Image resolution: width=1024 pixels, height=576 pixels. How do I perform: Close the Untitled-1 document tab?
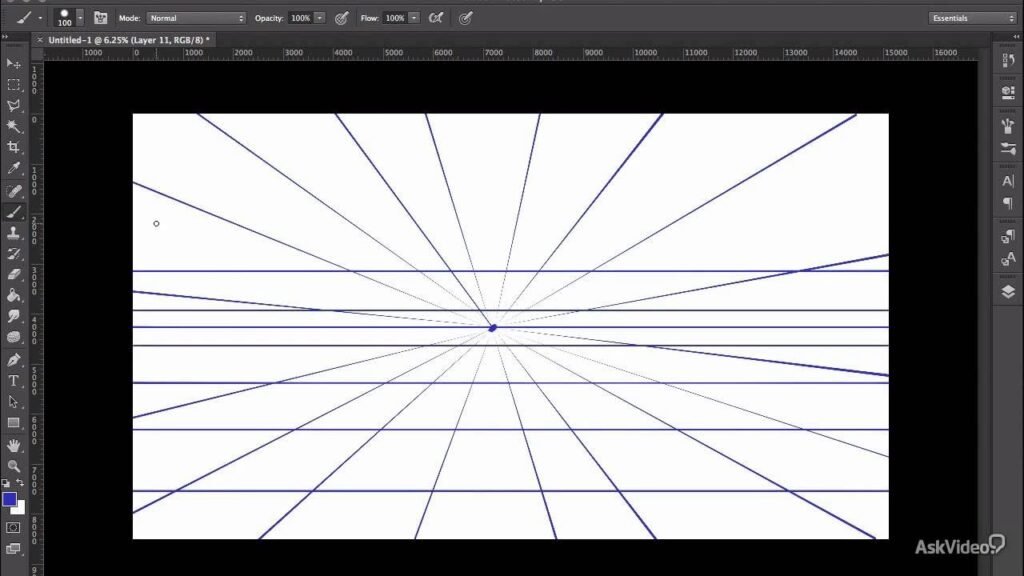(x=39, y=39)
